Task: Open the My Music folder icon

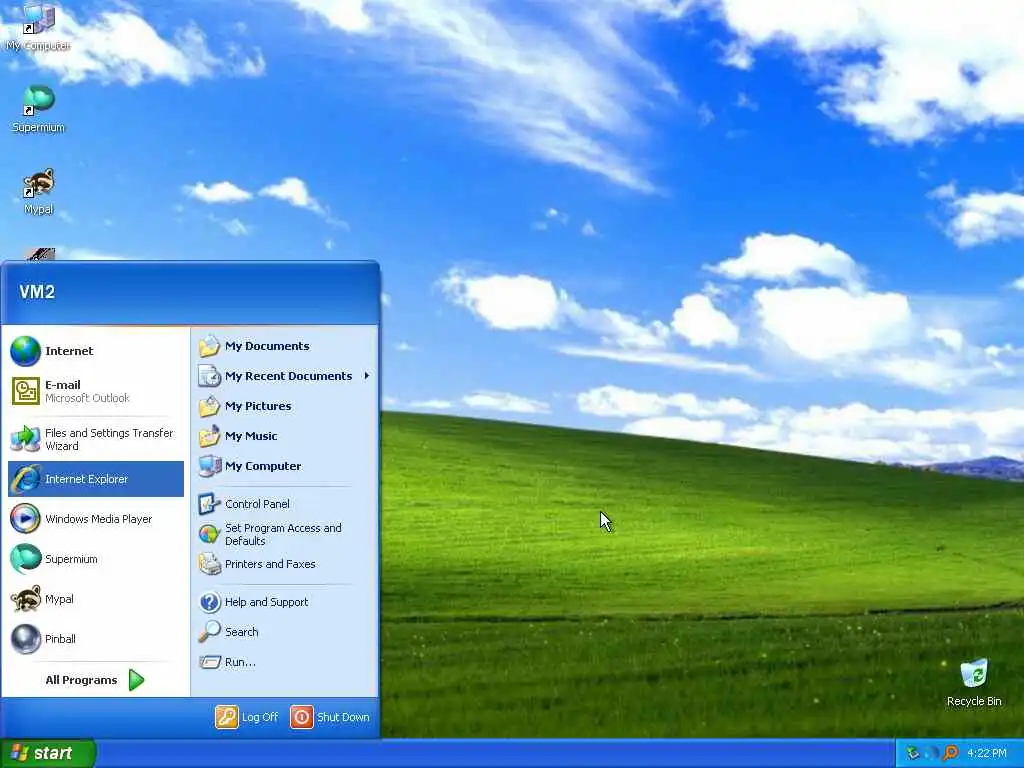Action: (210, 436)
